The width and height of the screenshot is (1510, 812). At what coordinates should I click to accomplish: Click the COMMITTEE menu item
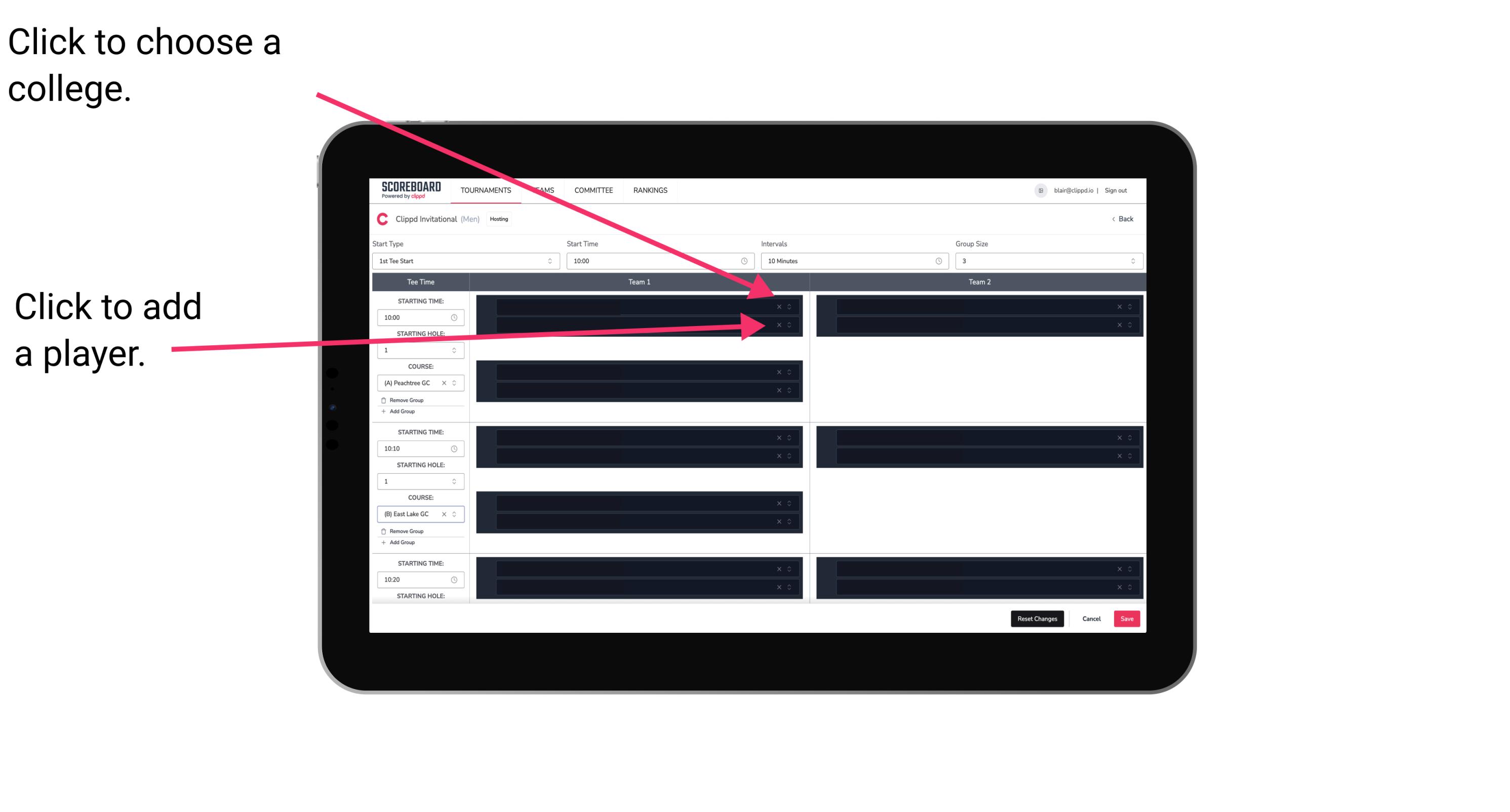tap(593, 191)
